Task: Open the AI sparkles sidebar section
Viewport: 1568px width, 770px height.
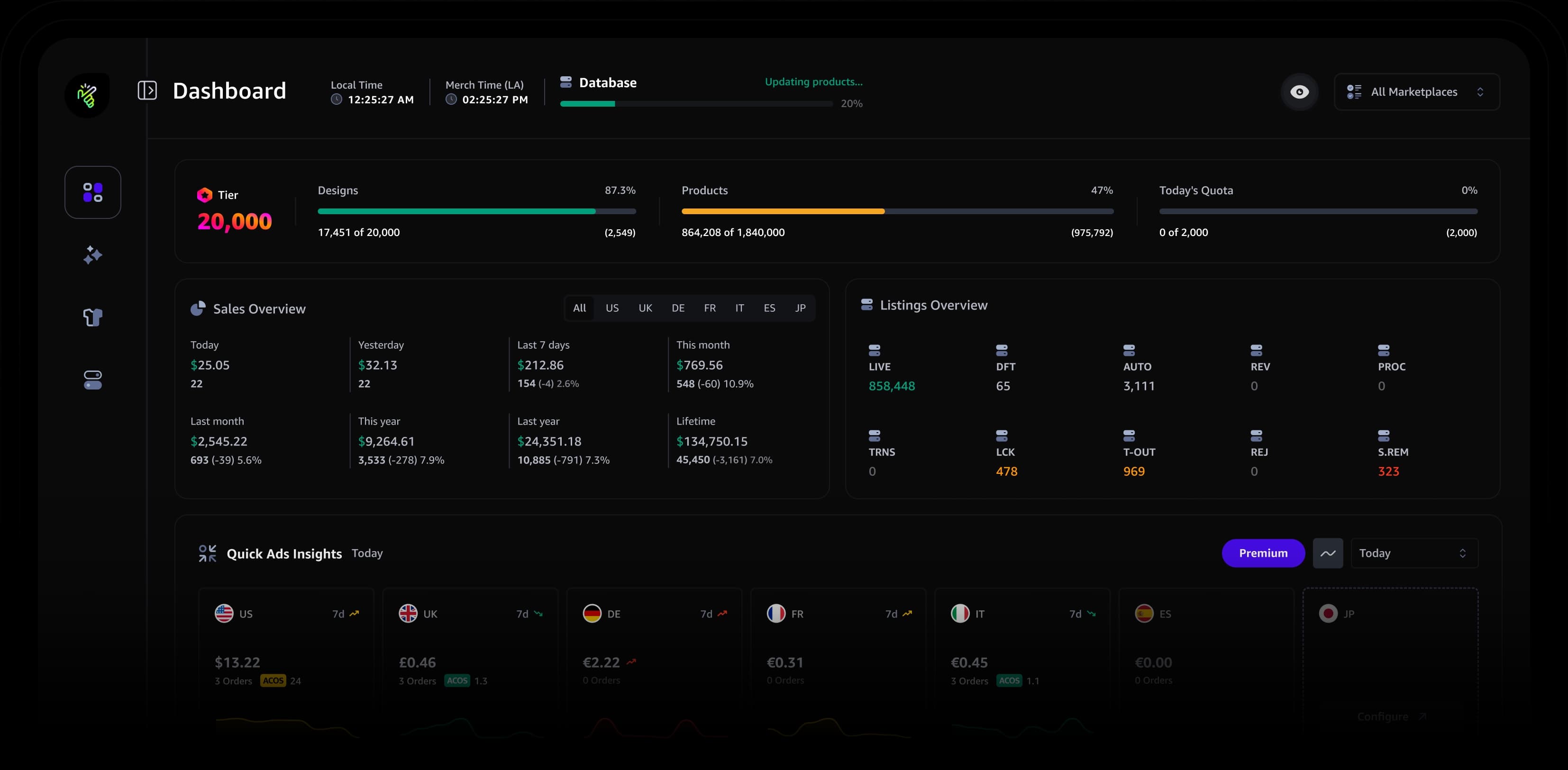Action: [x=92, y=255]
